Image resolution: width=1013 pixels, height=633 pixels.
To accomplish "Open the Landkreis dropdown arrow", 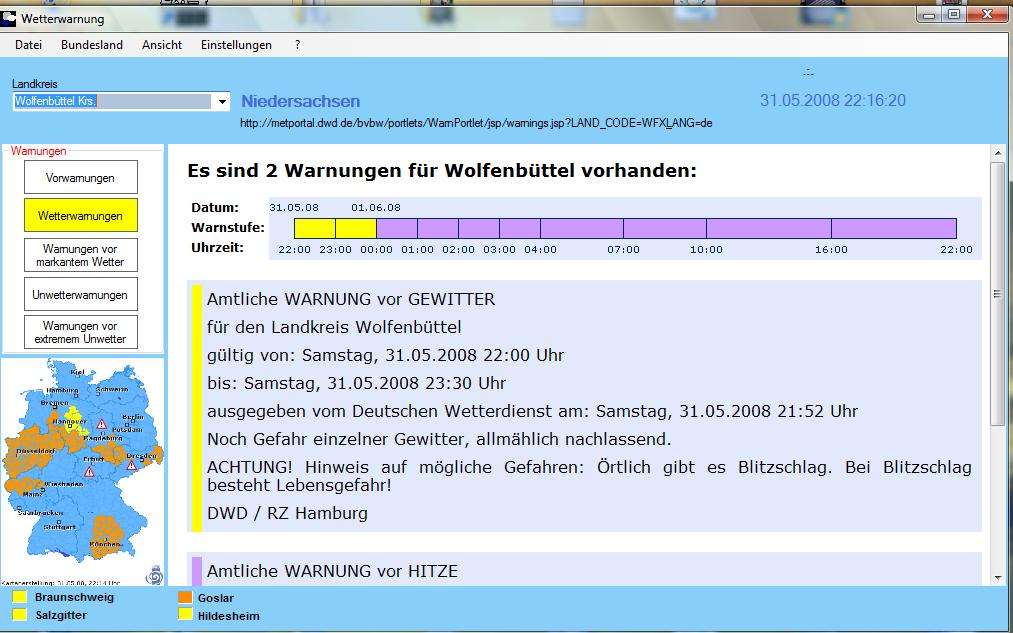I will click(221, 102).
